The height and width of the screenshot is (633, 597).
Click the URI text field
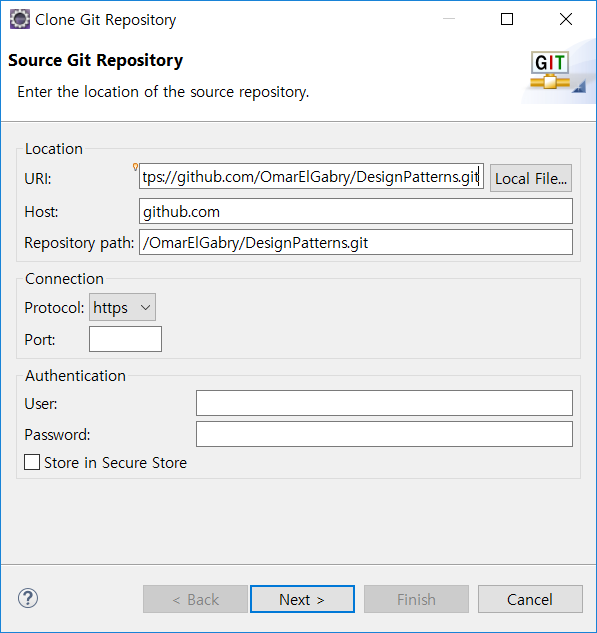[x=311, y=176]
